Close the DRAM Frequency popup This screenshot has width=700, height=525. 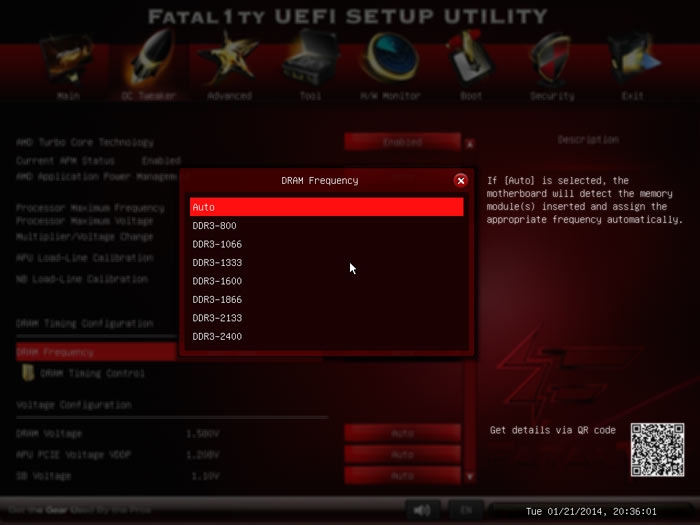461,180
